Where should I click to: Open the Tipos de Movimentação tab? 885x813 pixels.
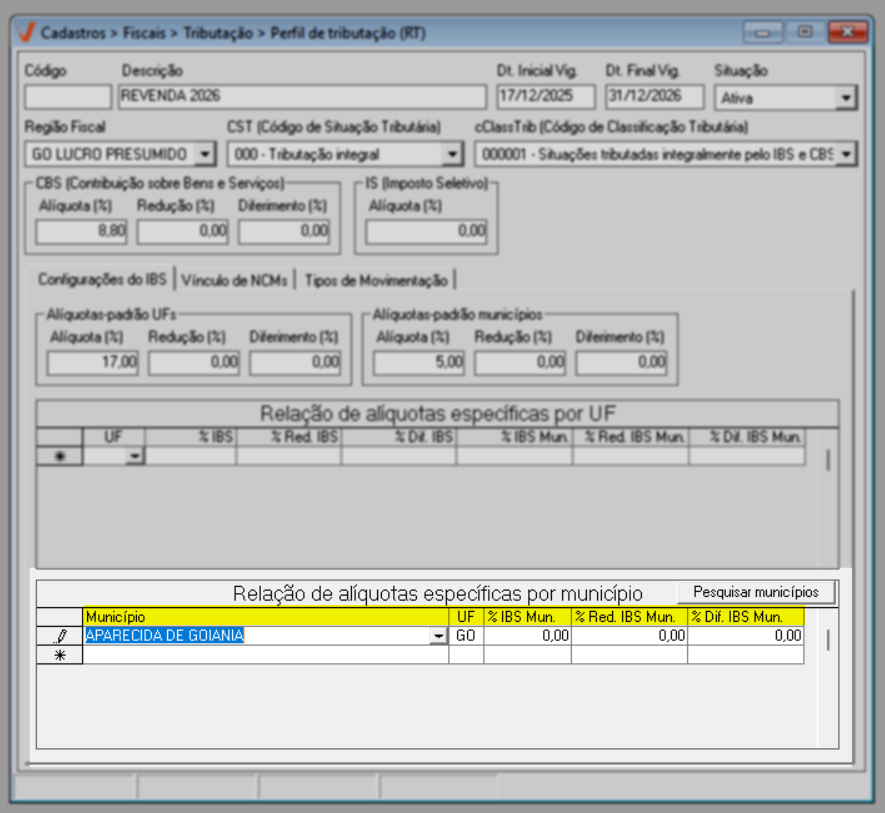coord(377,279)
